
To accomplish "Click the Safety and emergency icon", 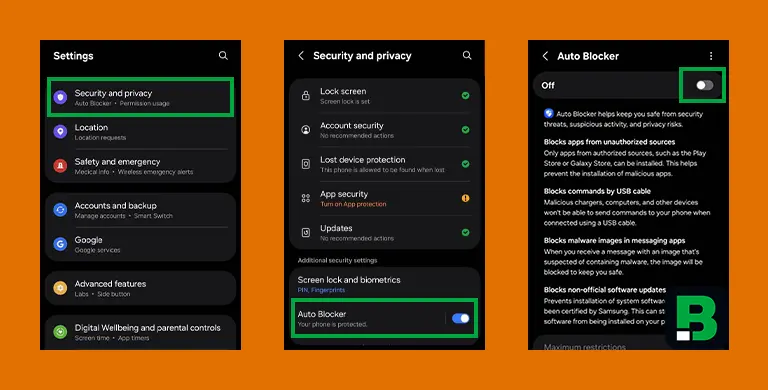I will click(x=60, y=166).
